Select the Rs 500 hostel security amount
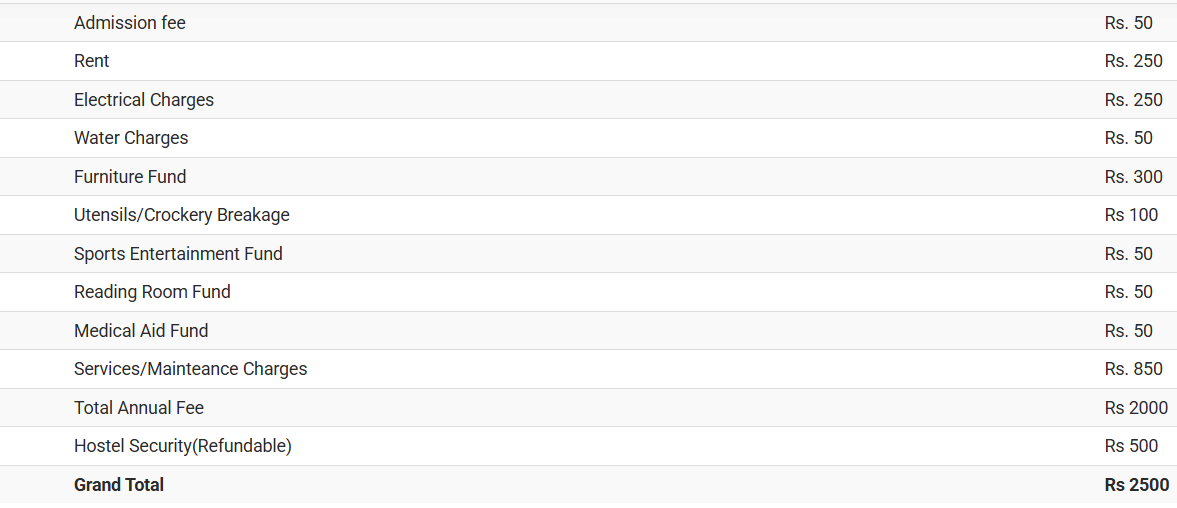The width and height of the screenshot is (1177, 508). (1131, 446)
